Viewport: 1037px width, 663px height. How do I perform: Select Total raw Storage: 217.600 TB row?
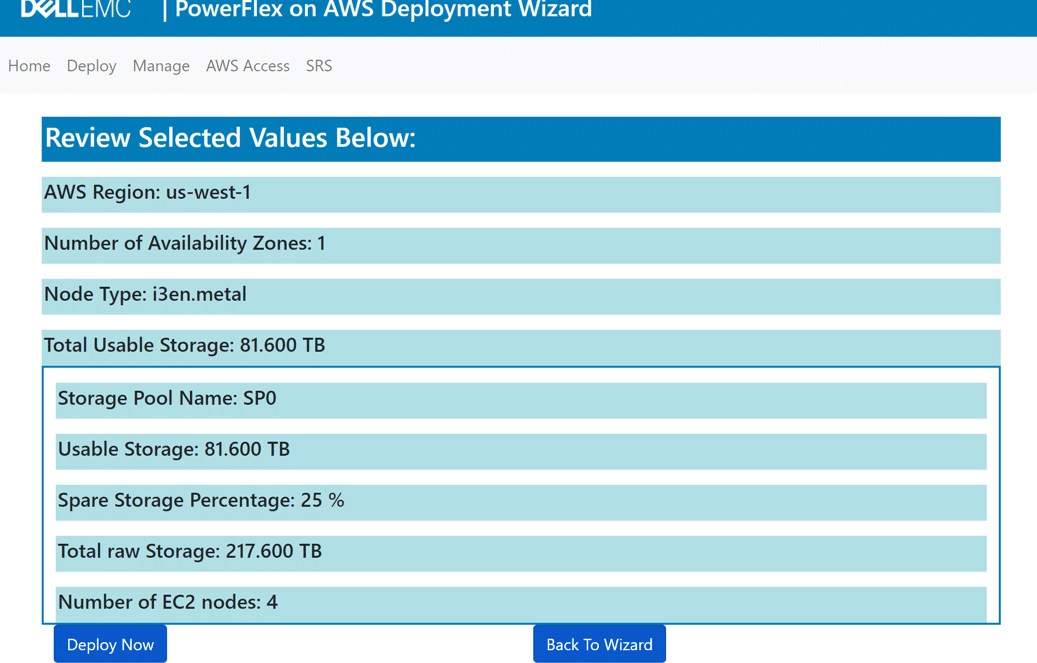(x=521, y=553)
